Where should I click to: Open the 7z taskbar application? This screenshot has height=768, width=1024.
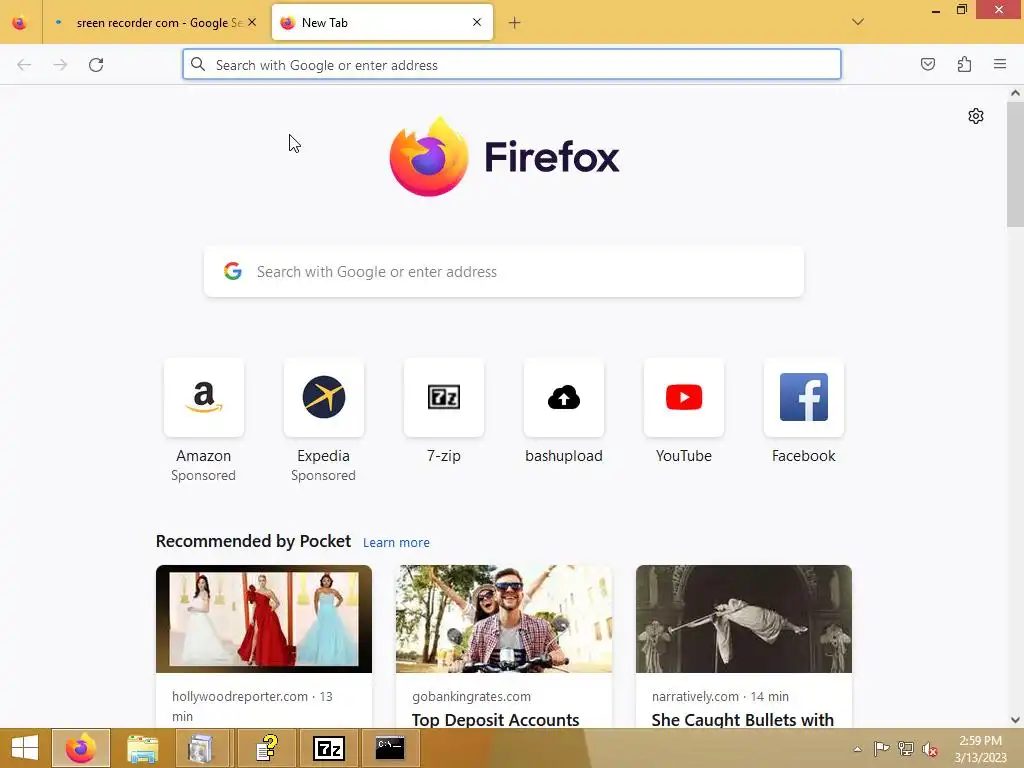(328, 748)
